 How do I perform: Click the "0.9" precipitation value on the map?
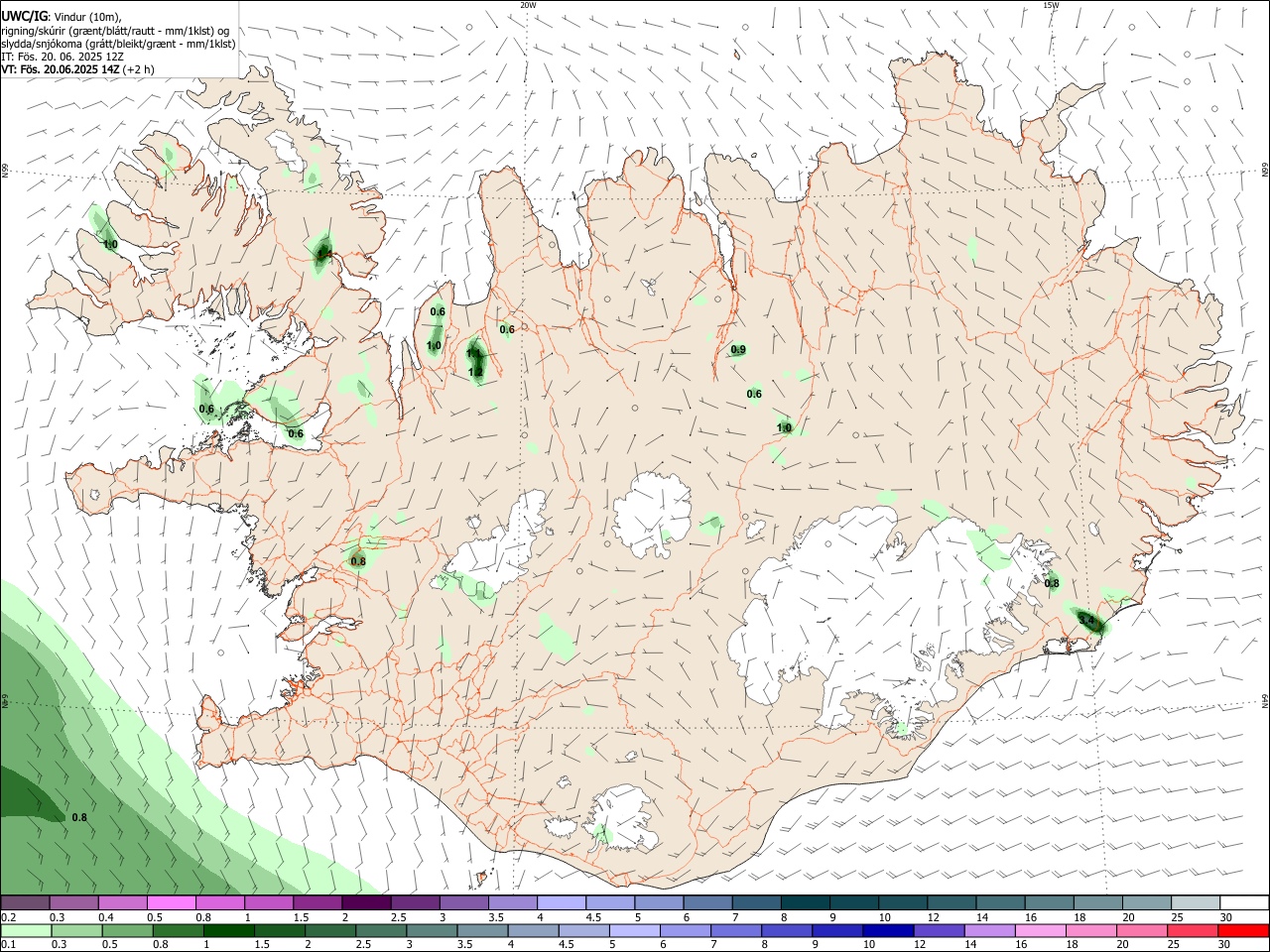coord(738,350)
